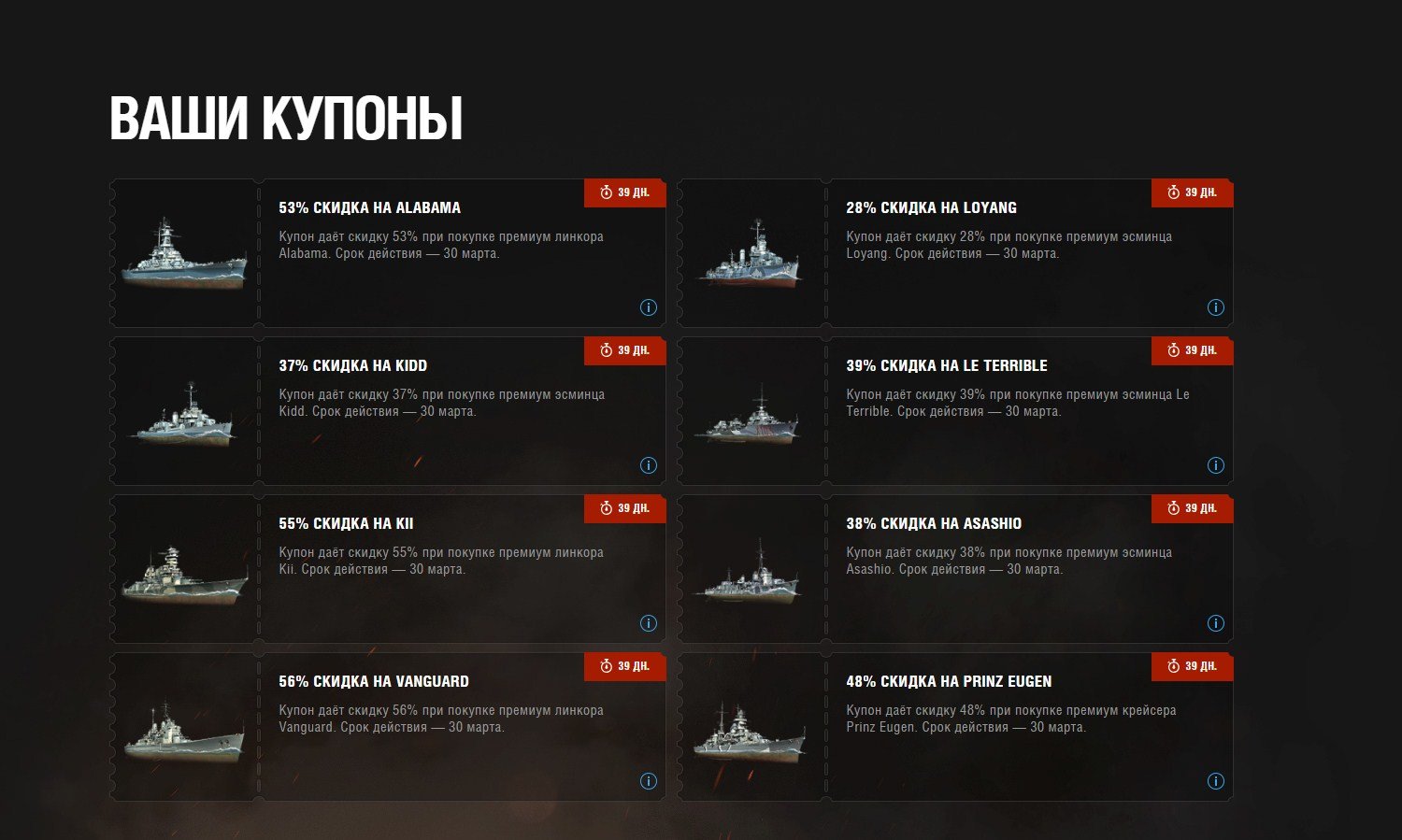
Task: Click the Vanguard ship thumbnail
Action: (185, 732)
